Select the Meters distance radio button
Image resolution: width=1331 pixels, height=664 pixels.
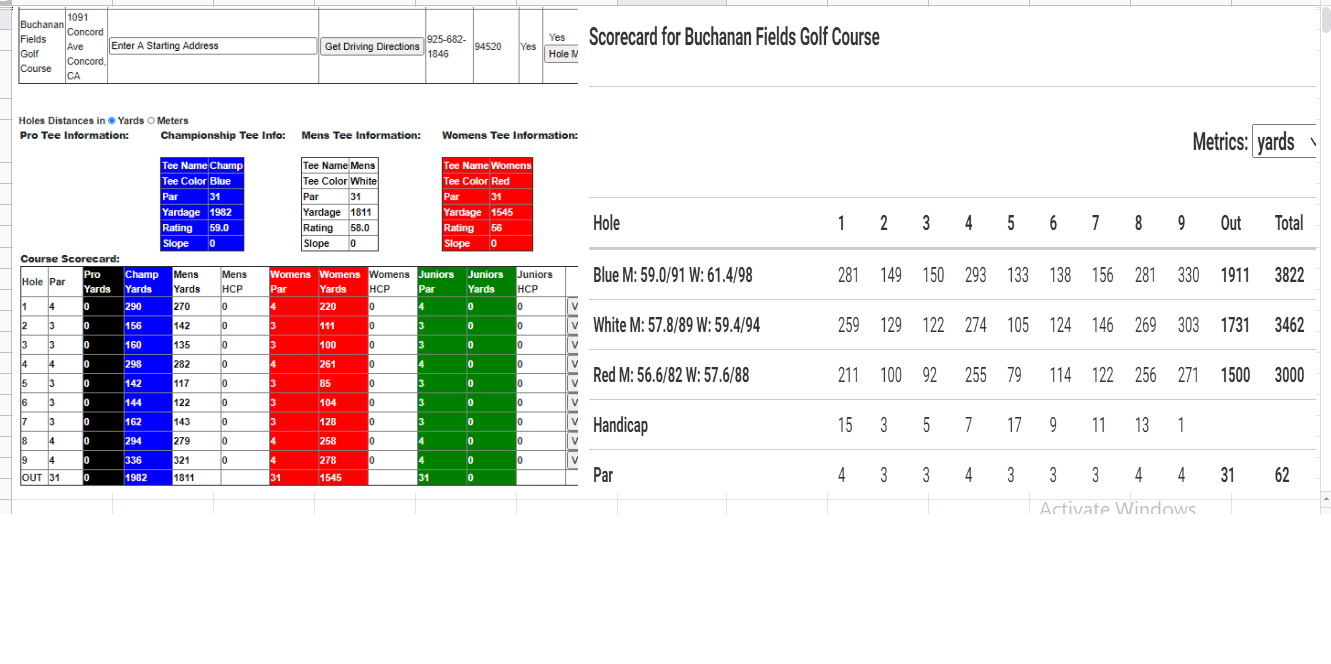[151, 121]
